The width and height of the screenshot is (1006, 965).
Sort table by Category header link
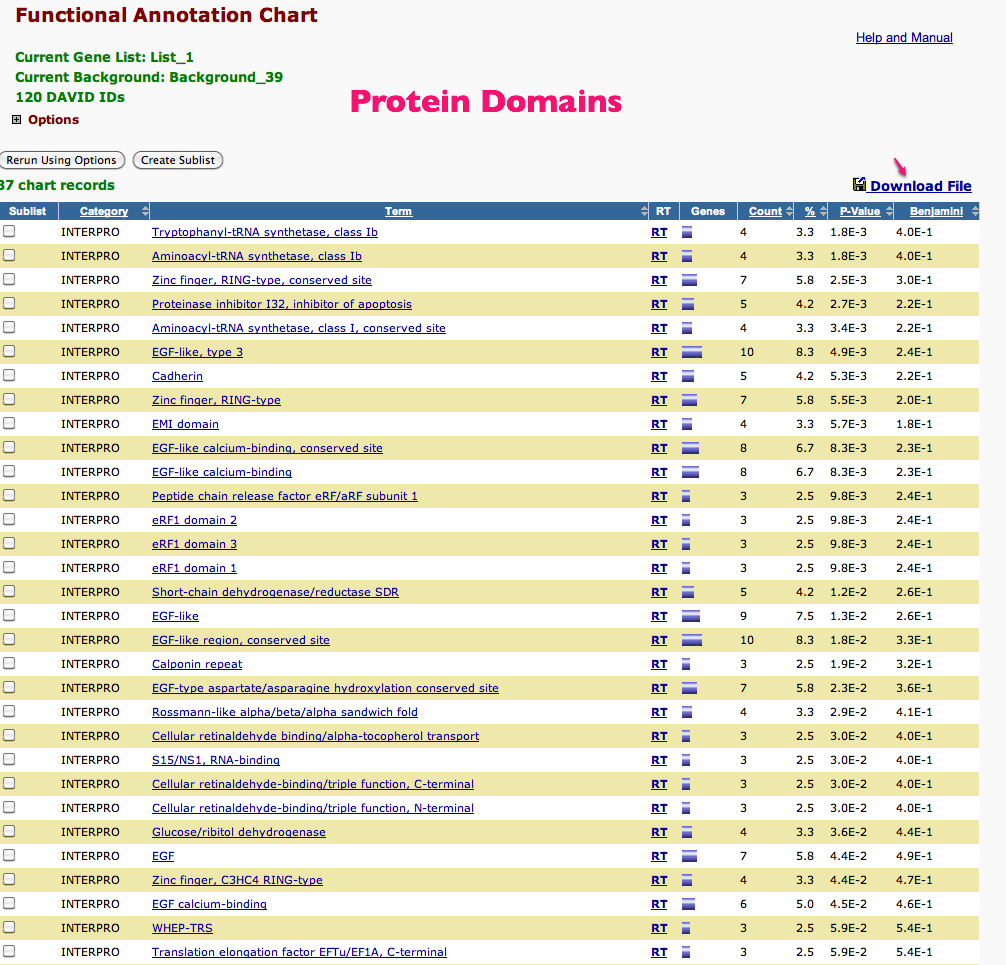[104, 211]
